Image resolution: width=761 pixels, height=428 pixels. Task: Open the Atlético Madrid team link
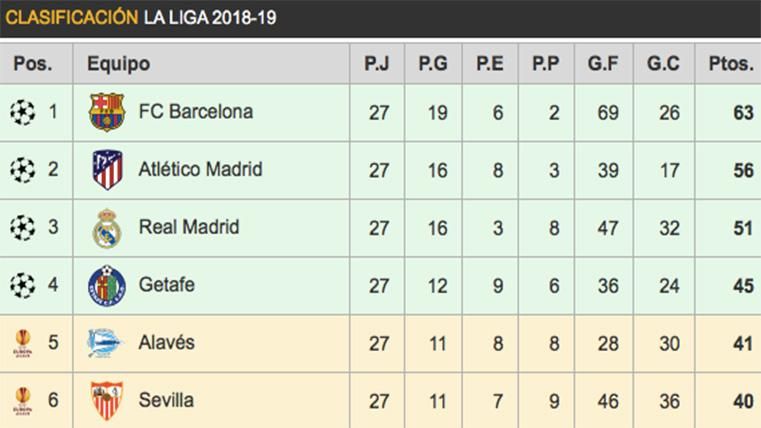click(x=200, y=170)
